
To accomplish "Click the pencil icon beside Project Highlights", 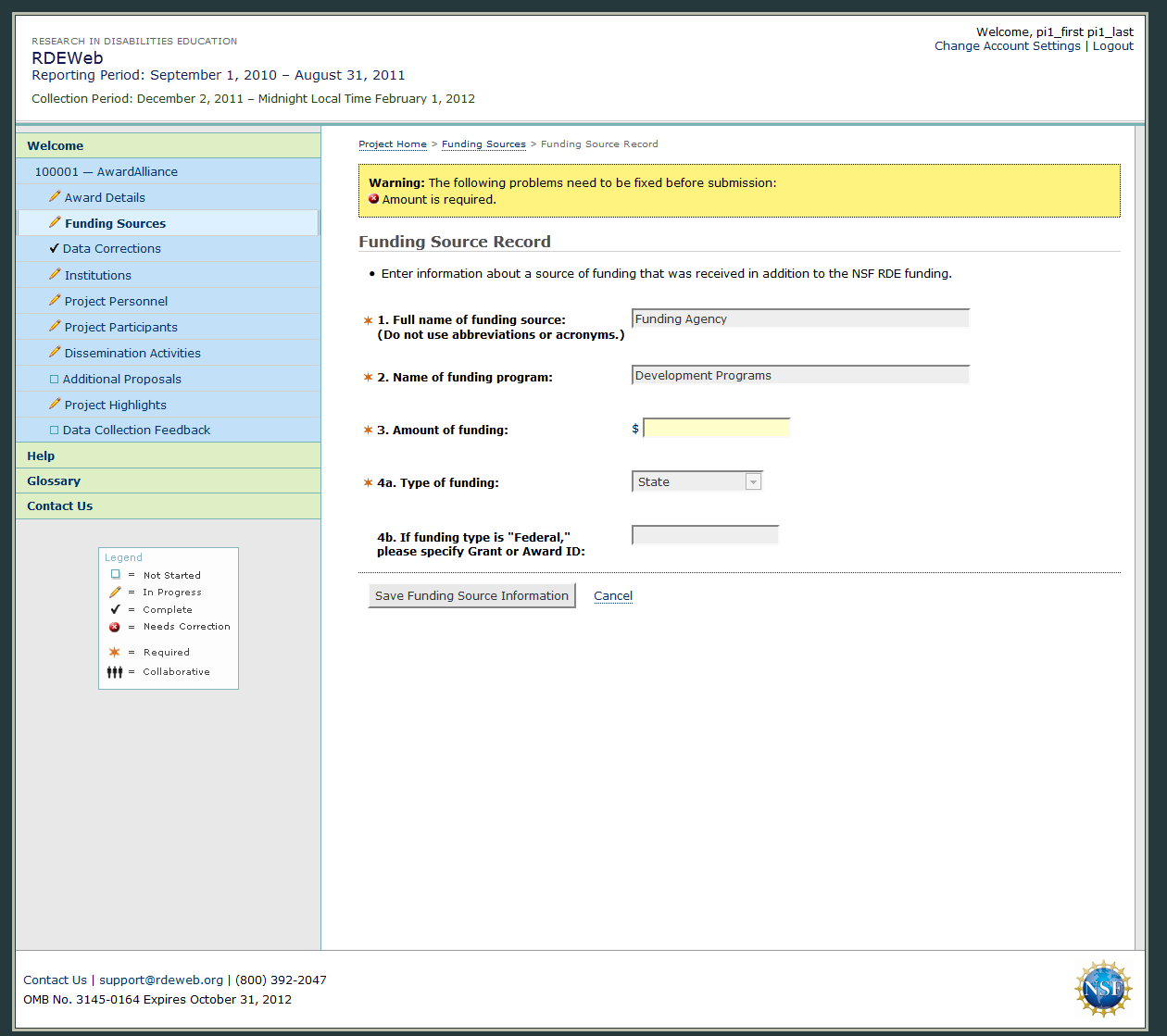I will (55, 404).
